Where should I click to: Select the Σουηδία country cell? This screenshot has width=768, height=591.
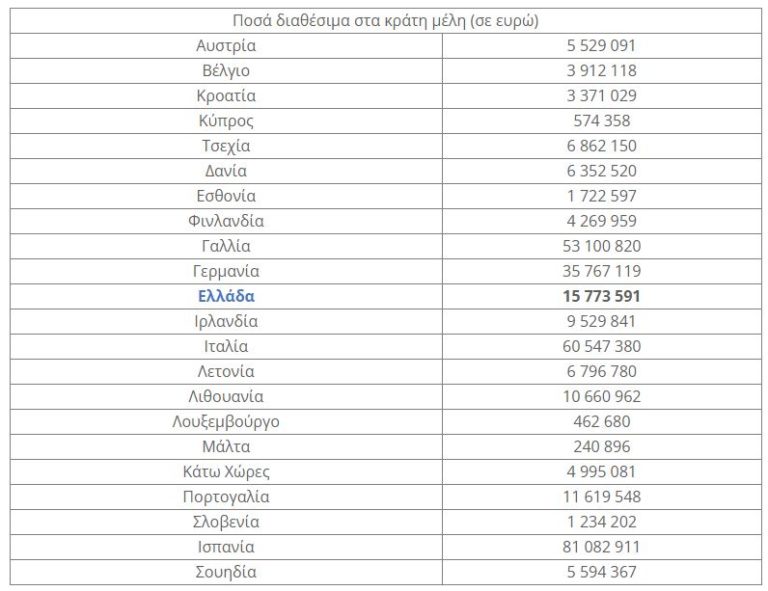click(x=226, y=572)
